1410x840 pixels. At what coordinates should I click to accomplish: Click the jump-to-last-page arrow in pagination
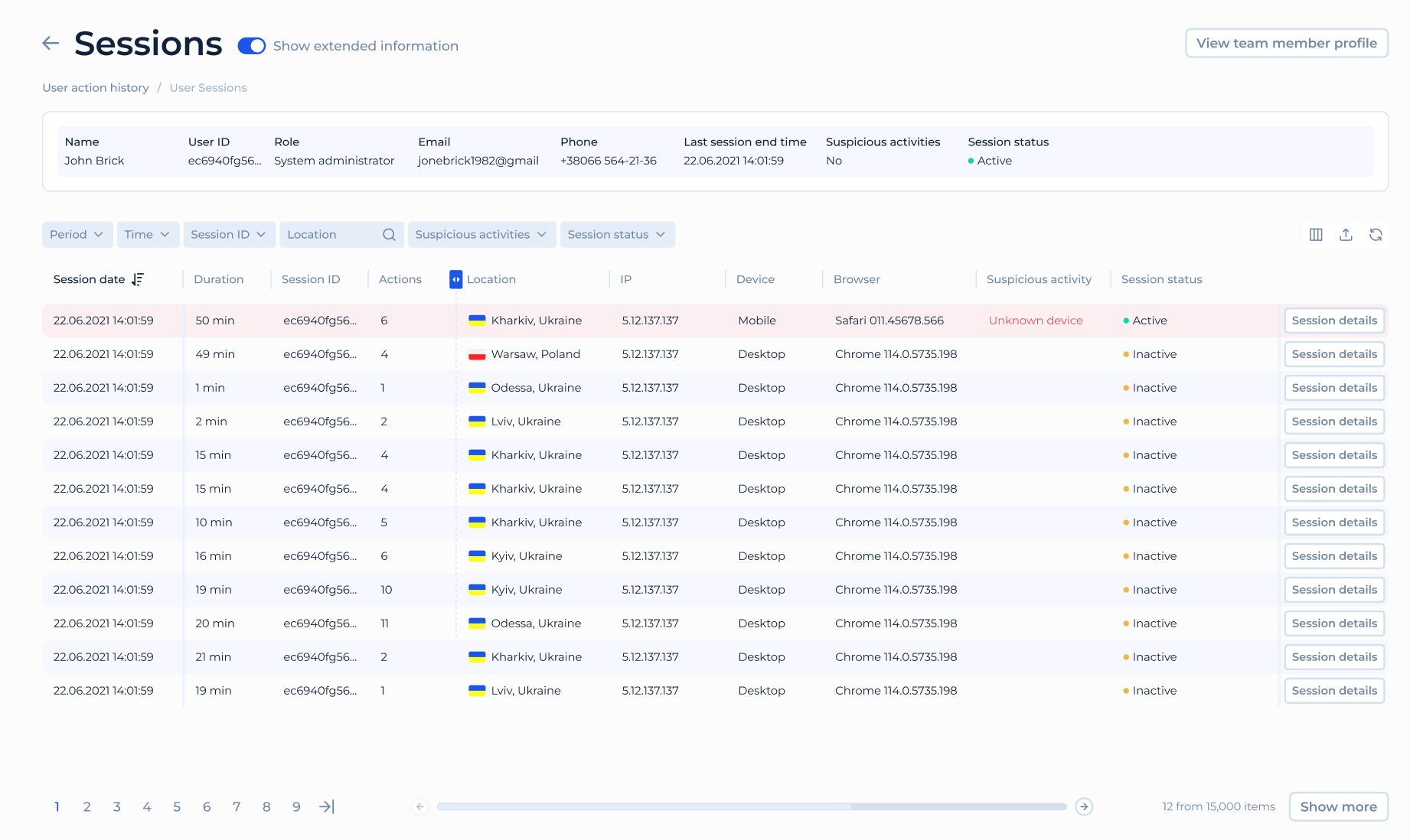[327, 806]
